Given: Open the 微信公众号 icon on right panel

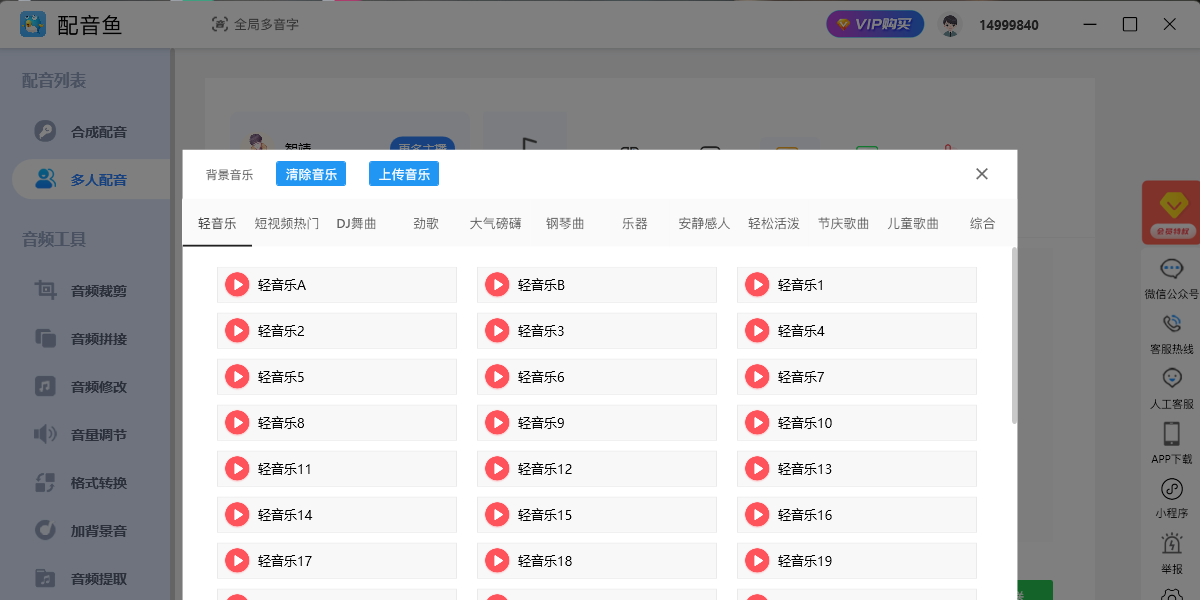Looking at the screenshot, I should click(1171, 269).
